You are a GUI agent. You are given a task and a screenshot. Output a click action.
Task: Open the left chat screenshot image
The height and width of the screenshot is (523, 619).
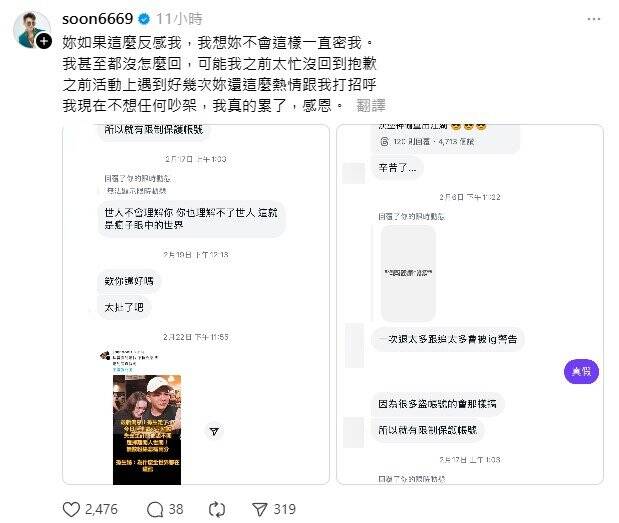click(196, 304)
